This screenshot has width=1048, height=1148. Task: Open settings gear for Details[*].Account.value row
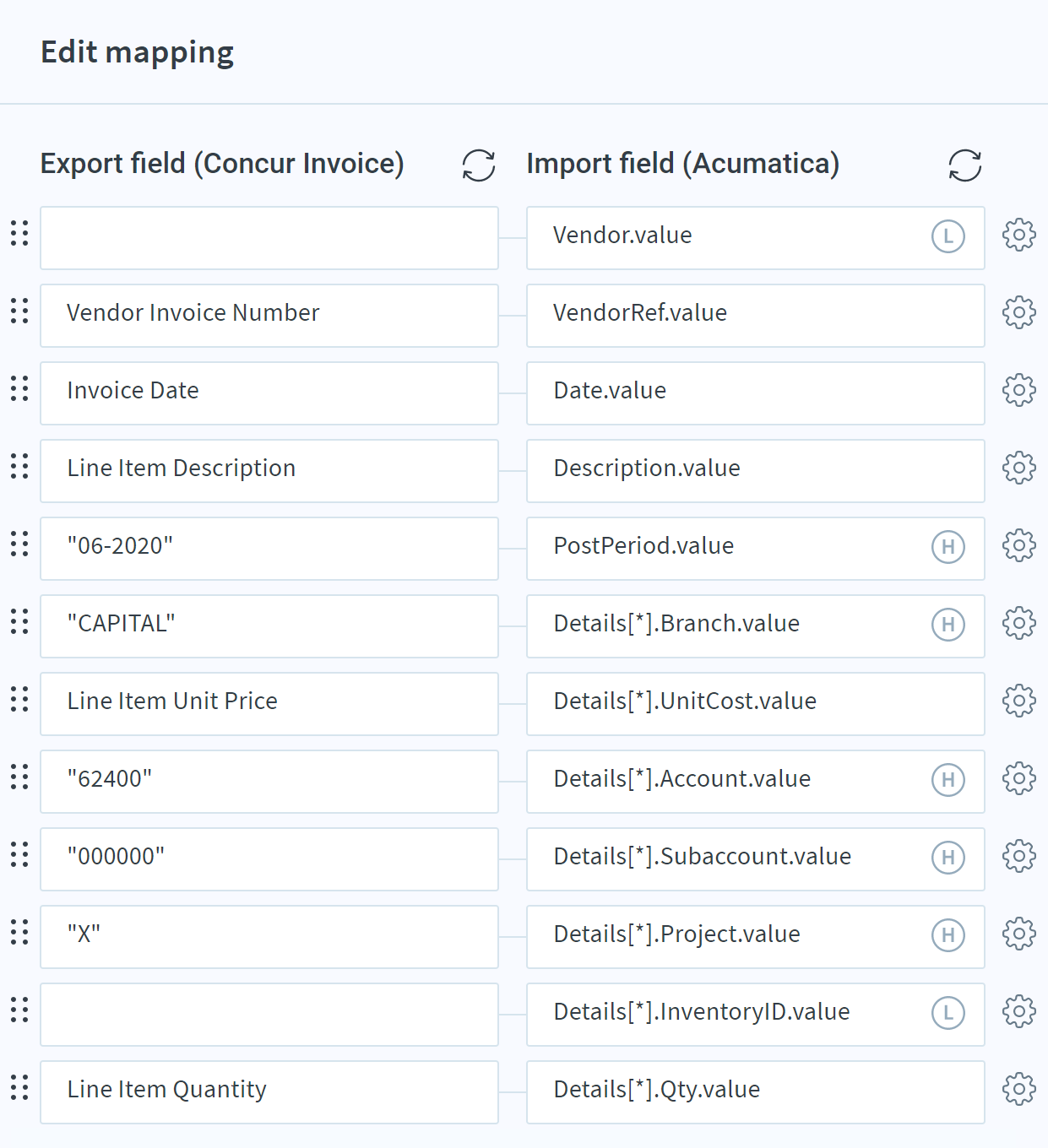tap(1019, 778)
